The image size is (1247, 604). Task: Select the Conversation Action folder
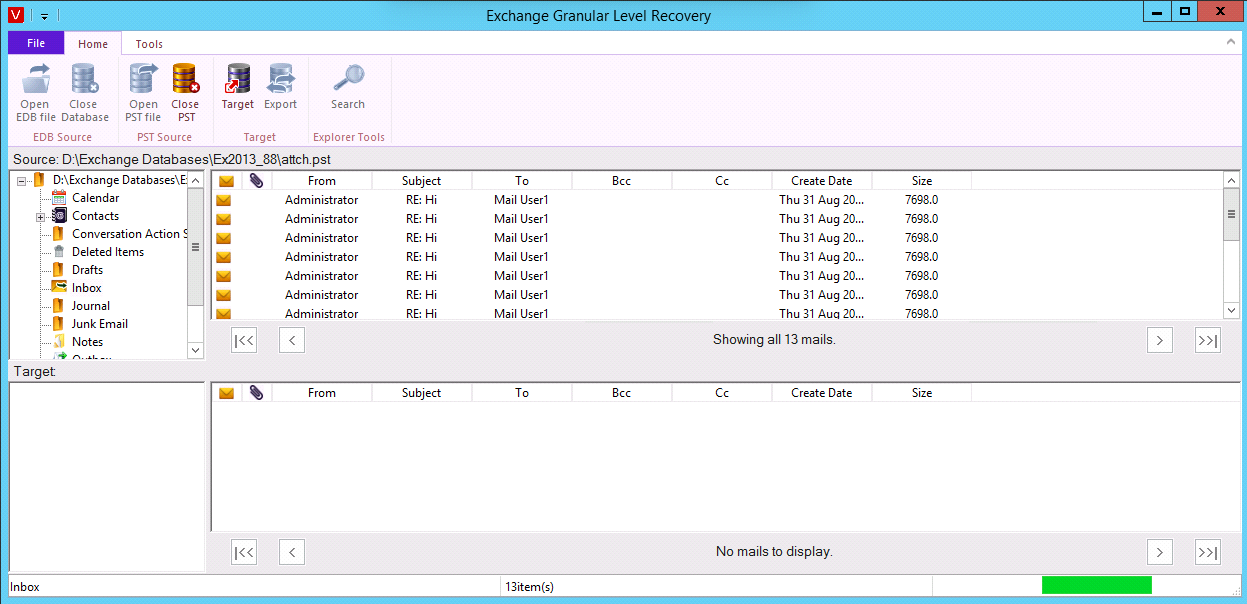point(129,234)
